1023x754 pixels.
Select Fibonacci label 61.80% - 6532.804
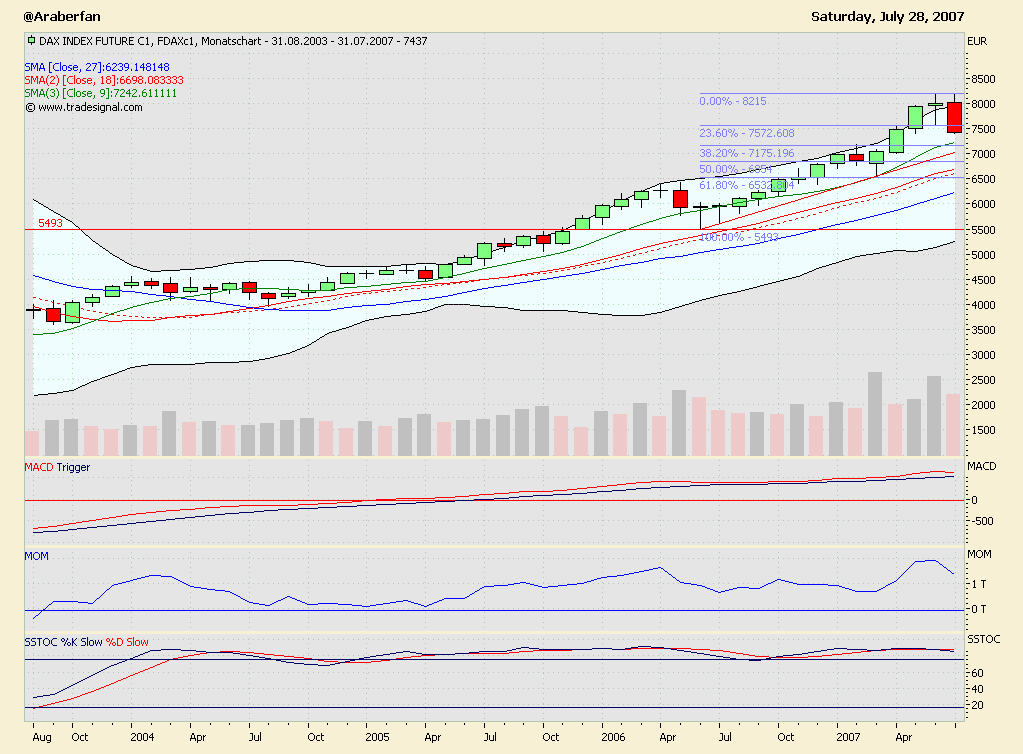747,185
